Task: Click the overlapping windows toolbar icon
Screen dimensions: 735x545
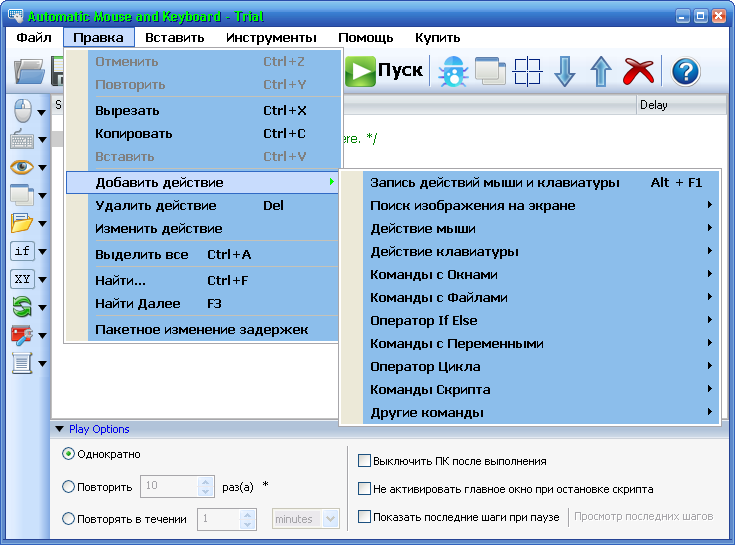Action: coord(490,71)
